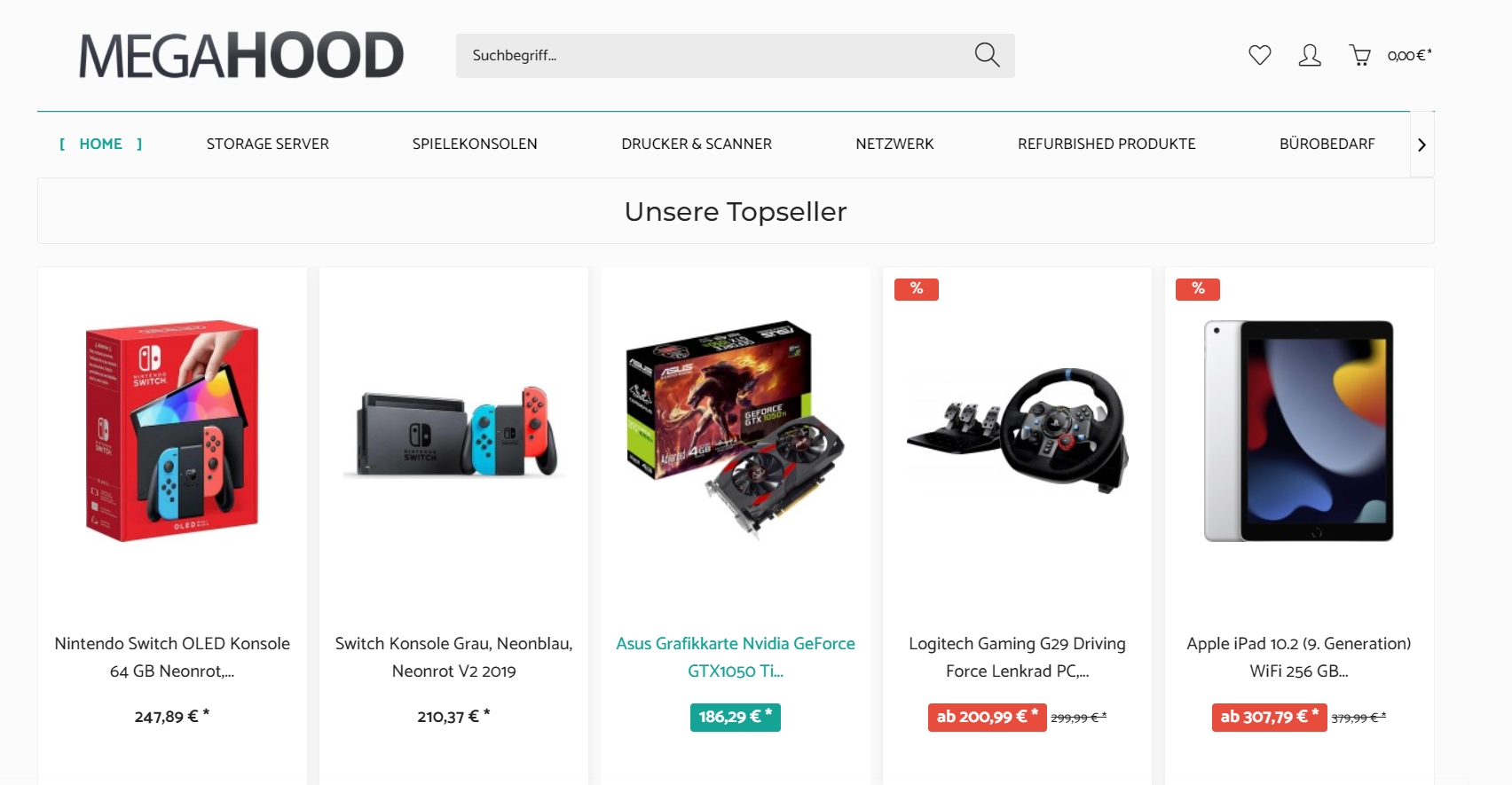The height and width of the screenshot is (785, 1512).
Task: Open the DRUCKER & SCANNER category
Action: pyautogui.click(x=697, y=144)
